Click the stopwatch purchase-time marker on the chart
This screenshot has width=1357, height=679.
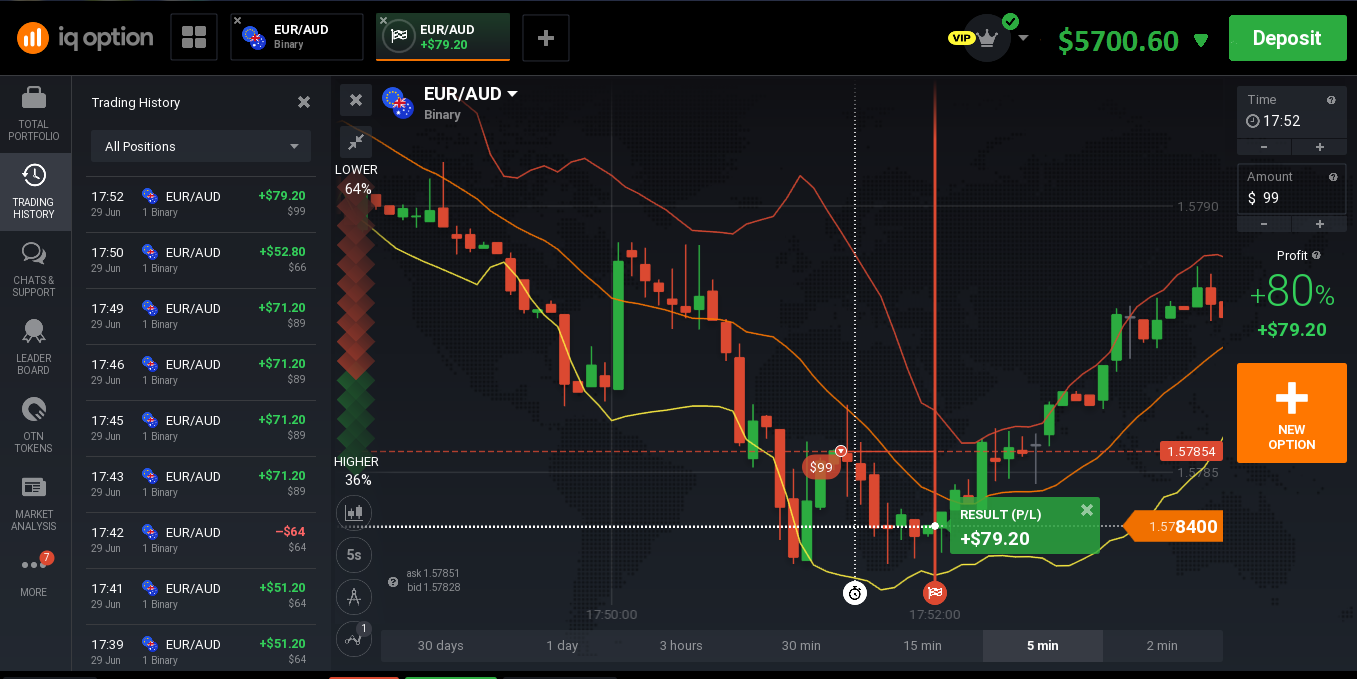point(855,593)
